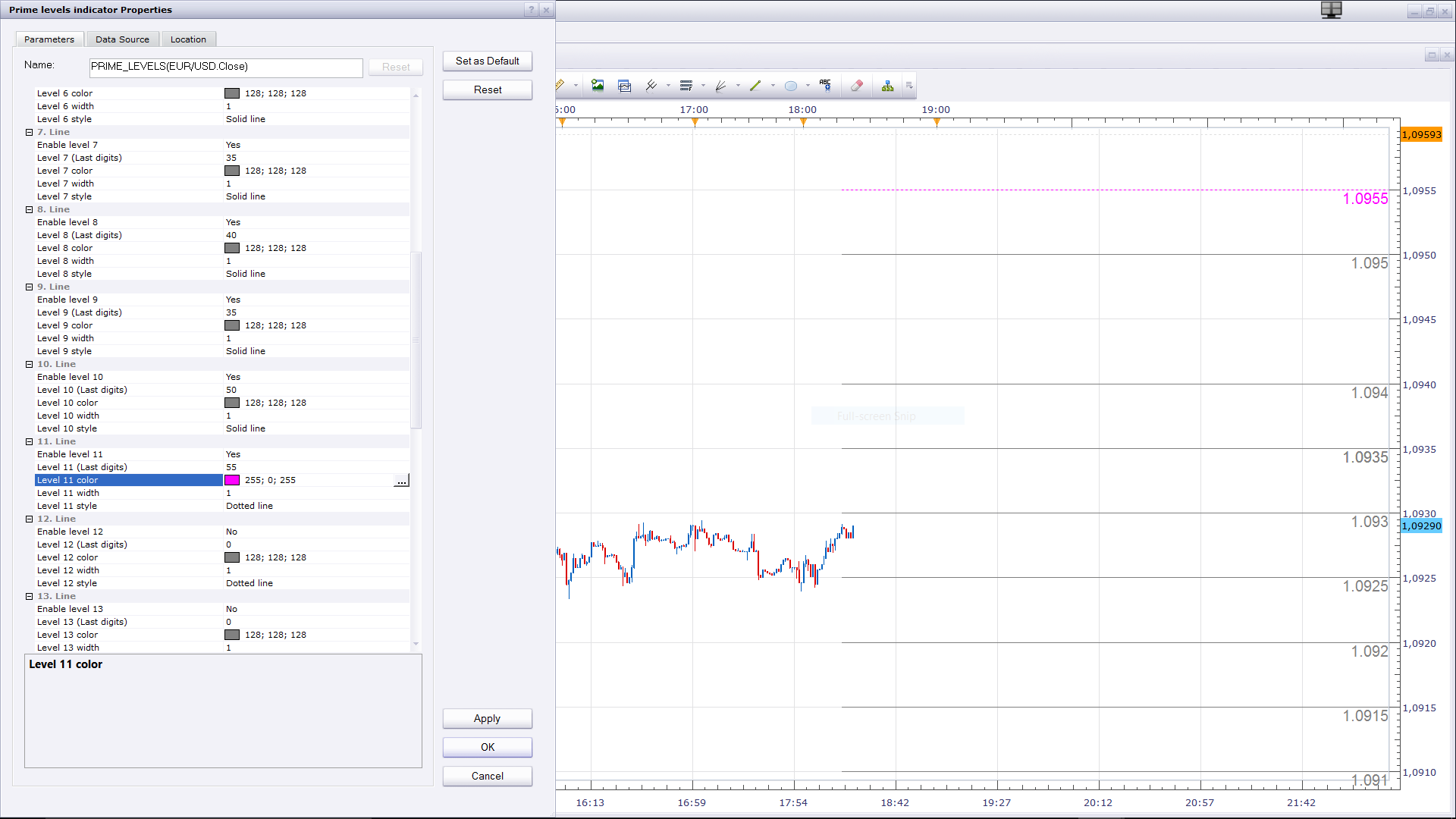Click the 1,09290 current price tag
This screenshot has height=819, width=1456.
pyautogui.click(x=1421, y=526)
